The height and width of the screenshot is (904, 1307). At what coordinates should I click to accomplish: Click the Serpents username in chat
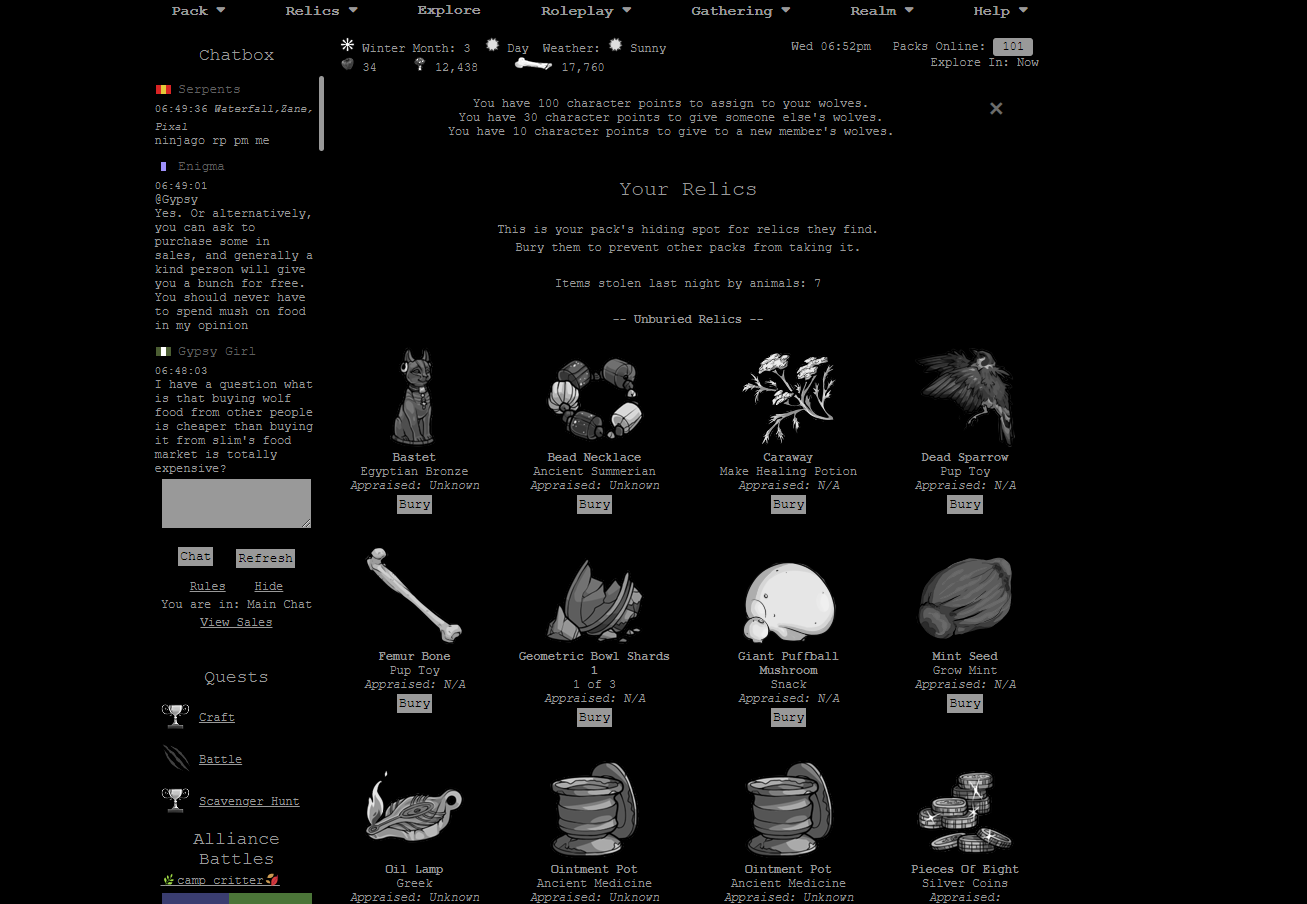tap(209, 90)
